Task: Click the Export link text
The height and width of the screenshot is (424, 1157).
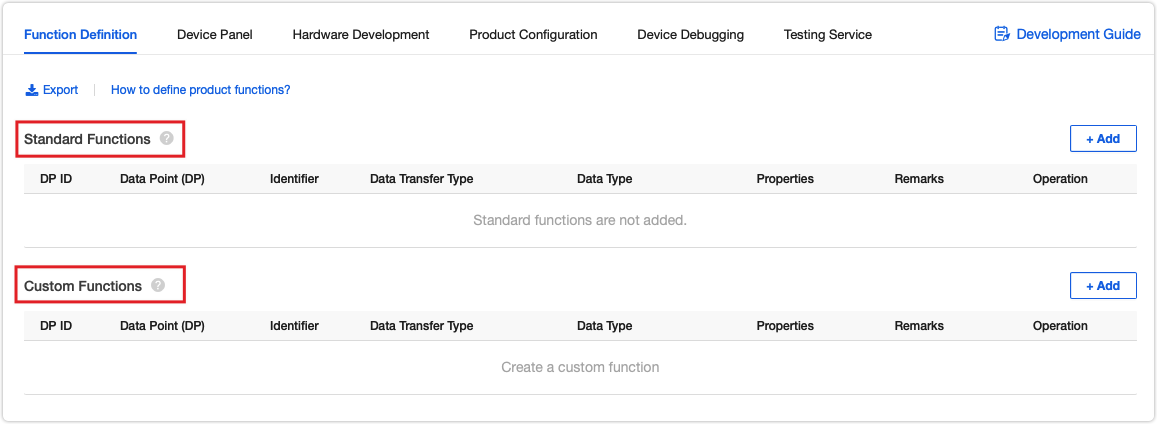Action: (x=61, y=90)
